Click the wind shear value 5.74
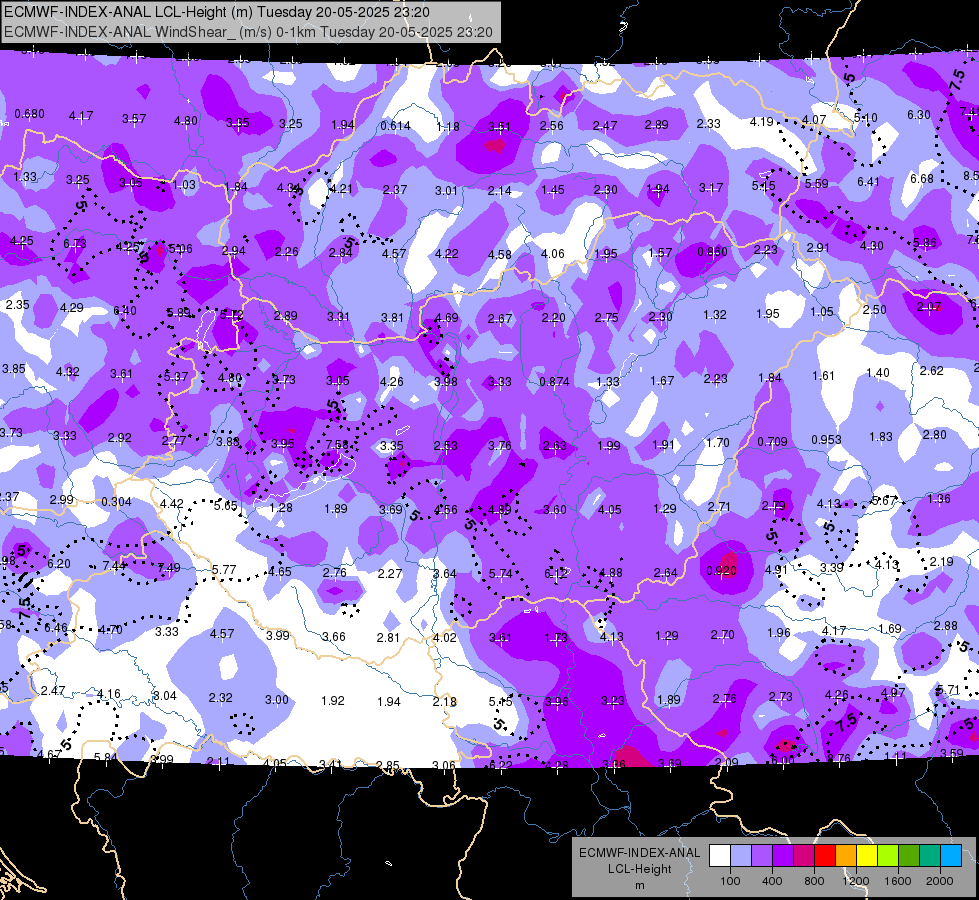The height and width of the screenshot is (900, 979). [x=500, y=573]
